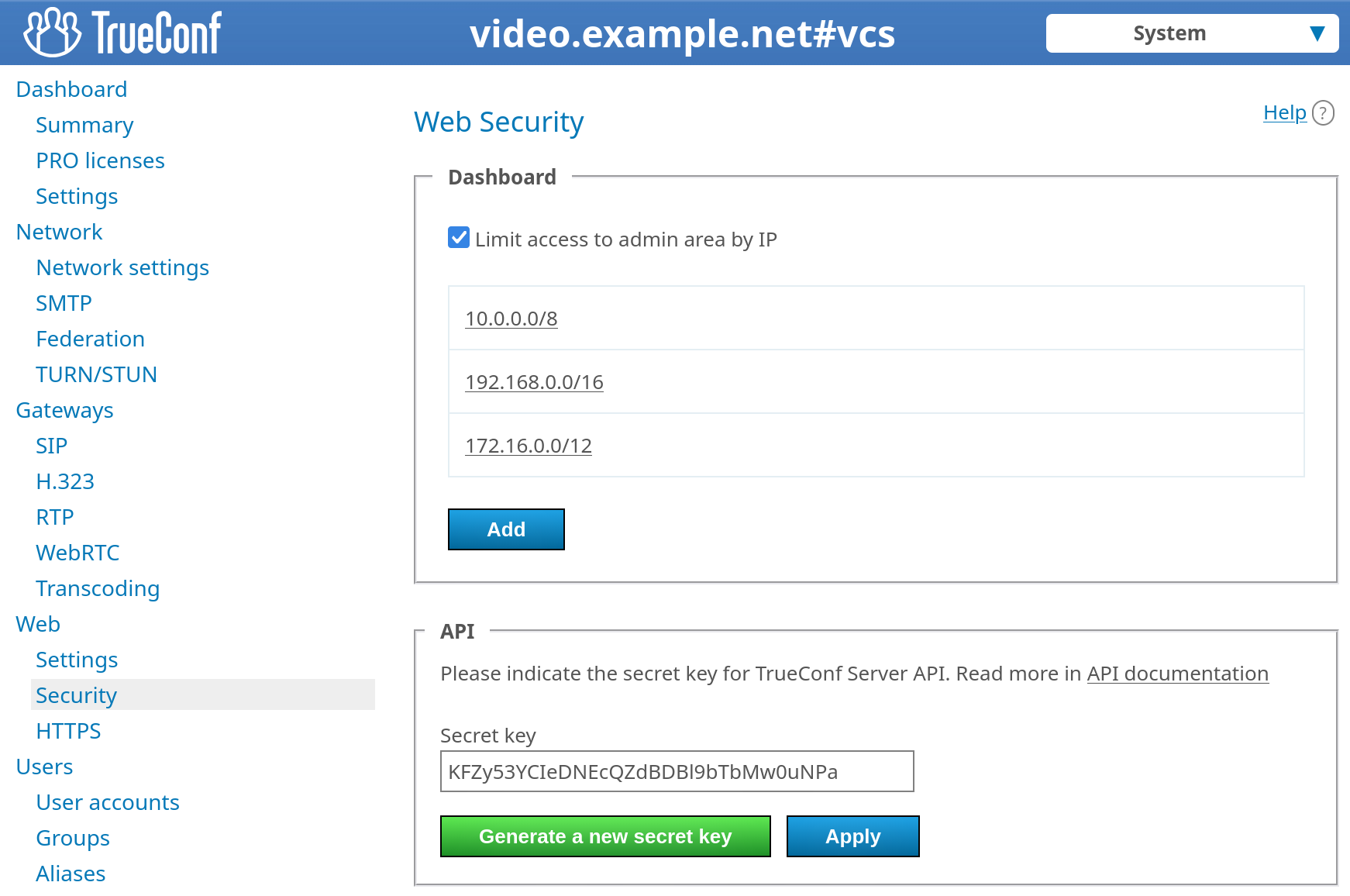Go to Summary page

point(84,125)
